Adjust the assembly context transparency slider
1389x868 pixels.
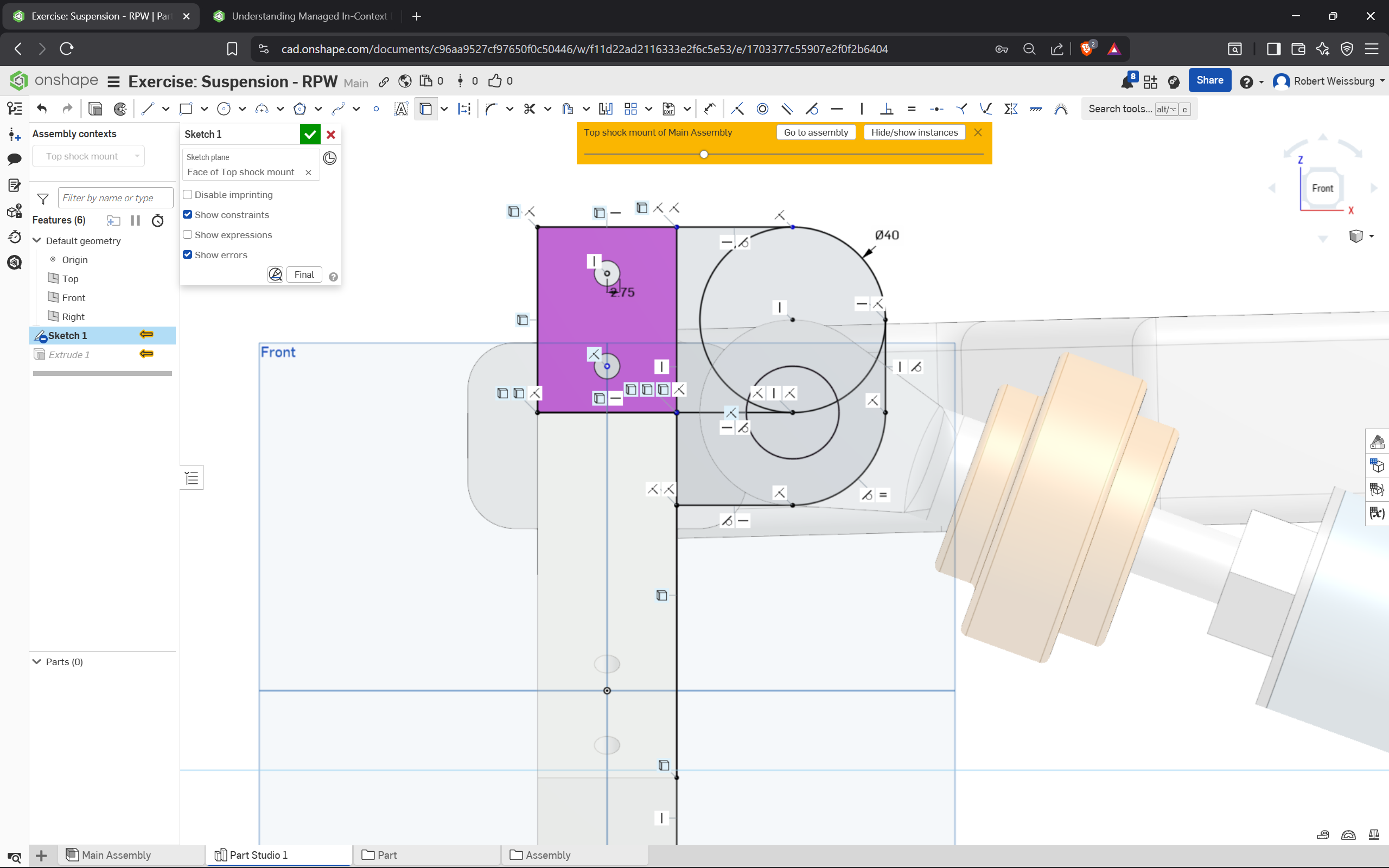pyautogui.click(x=704, y=154)
